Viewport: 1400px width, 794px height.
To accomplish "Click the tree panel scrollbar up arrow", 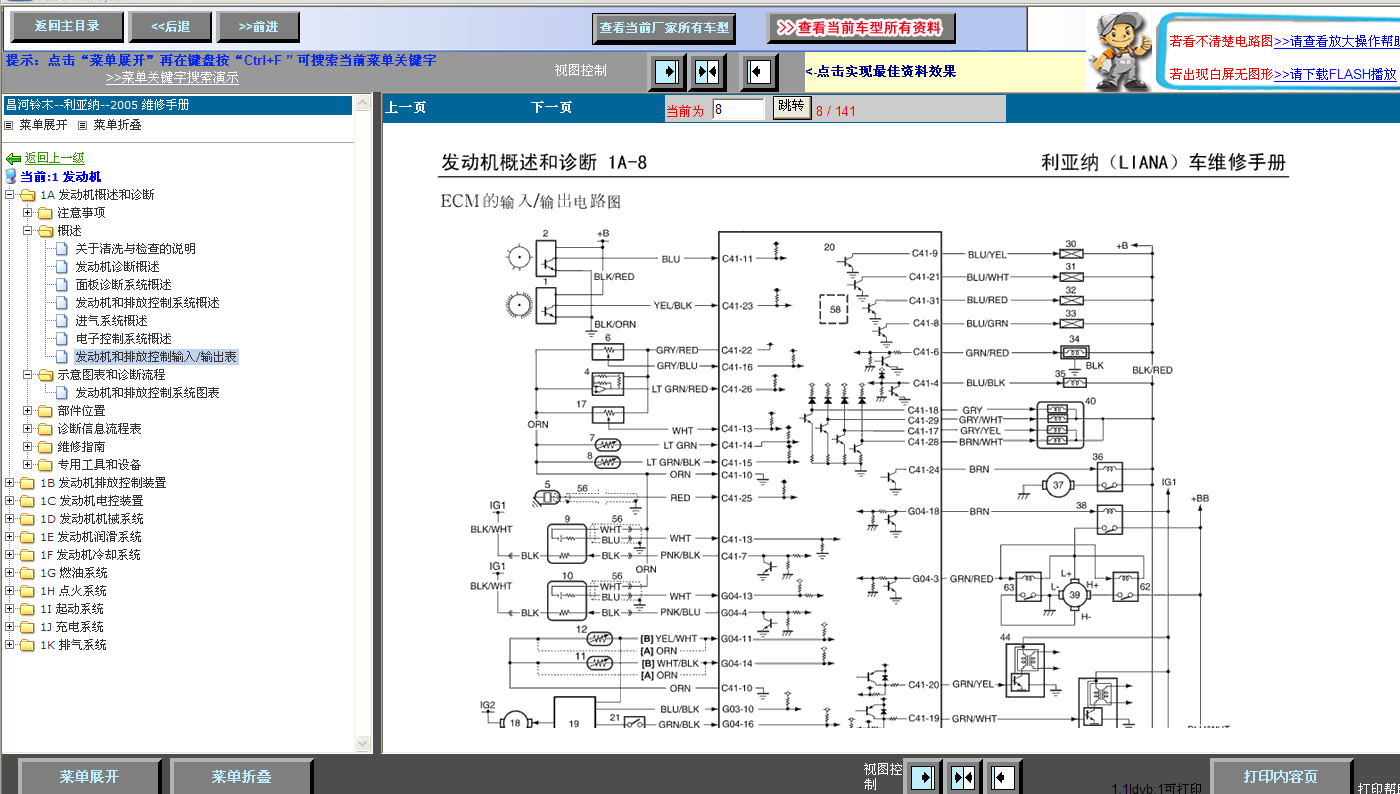I will (364, 103).
